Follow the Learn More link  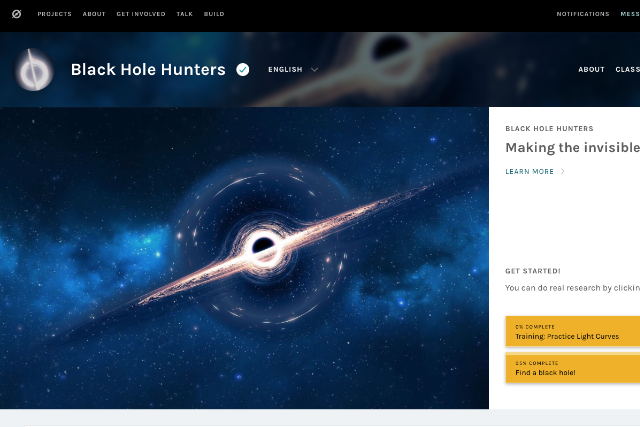(x=529, y=172)
